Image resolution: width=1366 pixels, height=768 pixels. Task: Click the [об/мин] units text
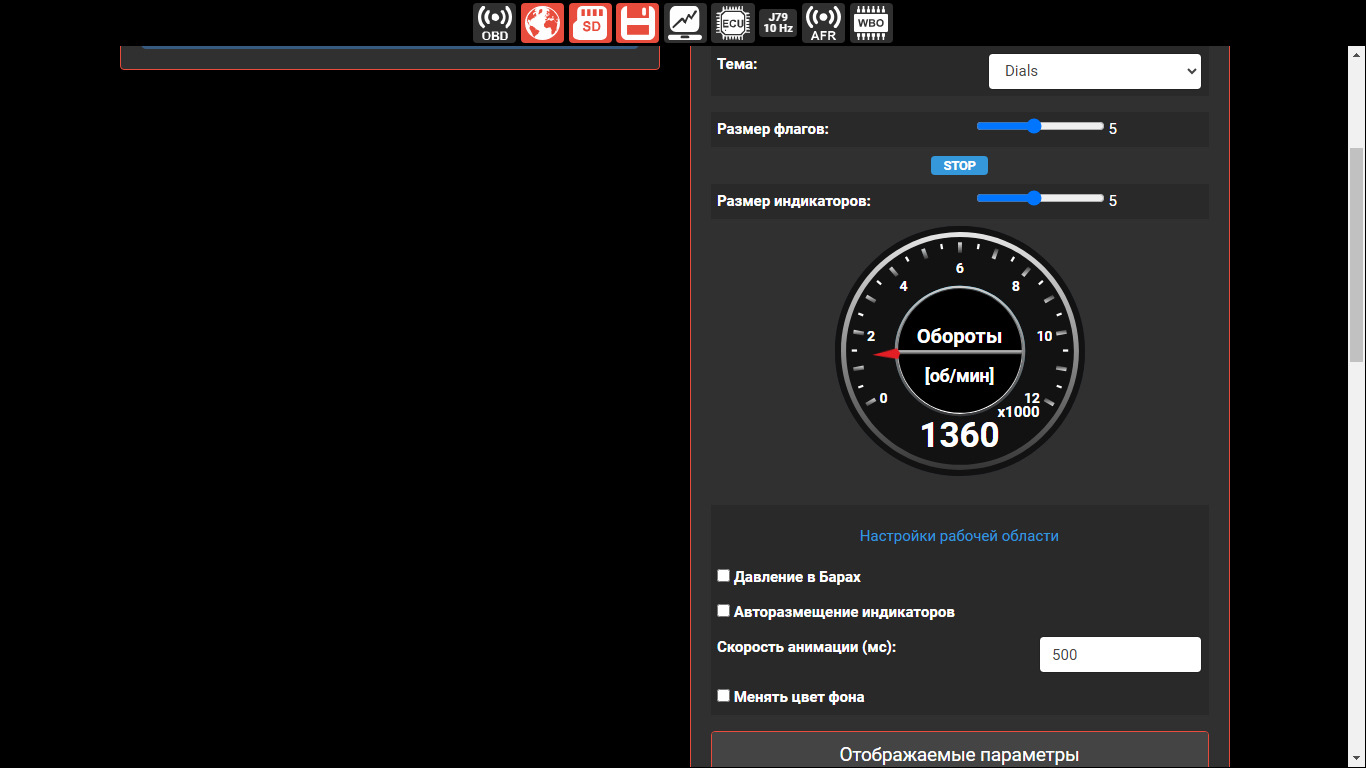tap(960, 376)
